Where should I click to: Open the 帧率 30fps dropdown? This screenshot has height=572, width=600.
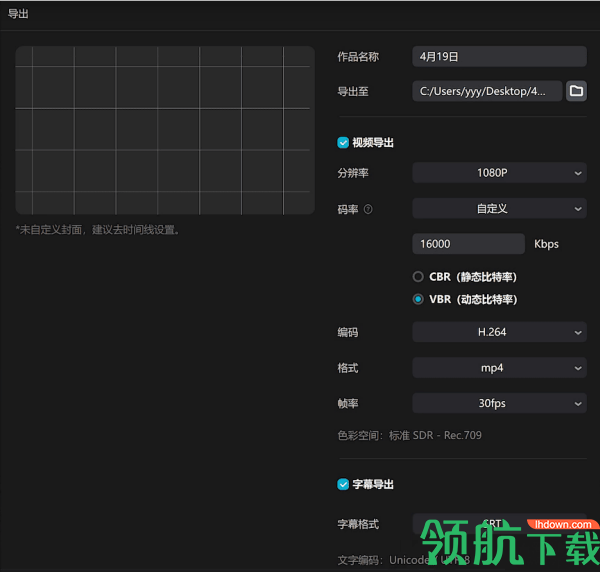click(499, 403)
